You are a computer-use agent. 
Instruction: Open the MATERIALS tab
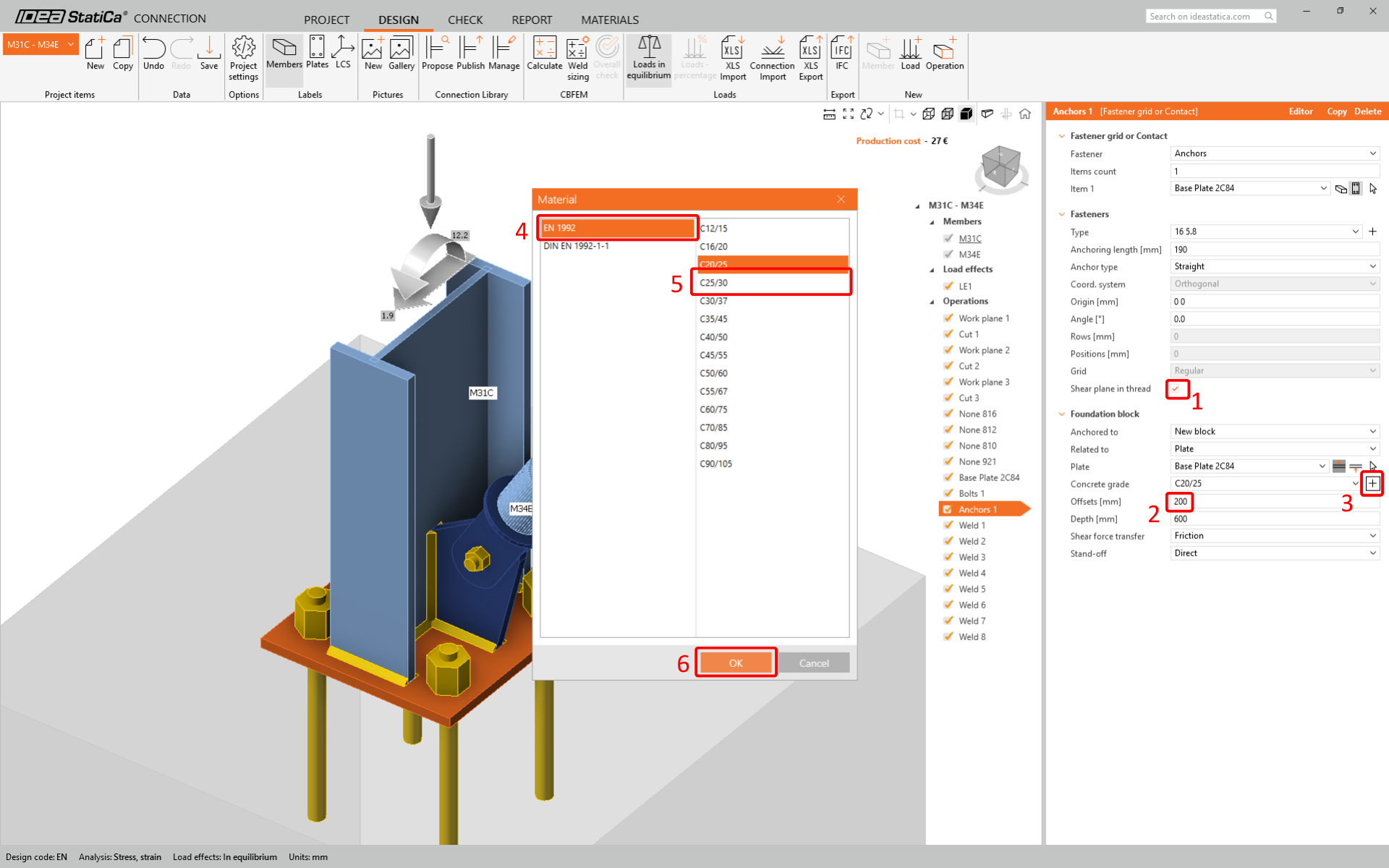pyautogui.click(x=609, y=20)
